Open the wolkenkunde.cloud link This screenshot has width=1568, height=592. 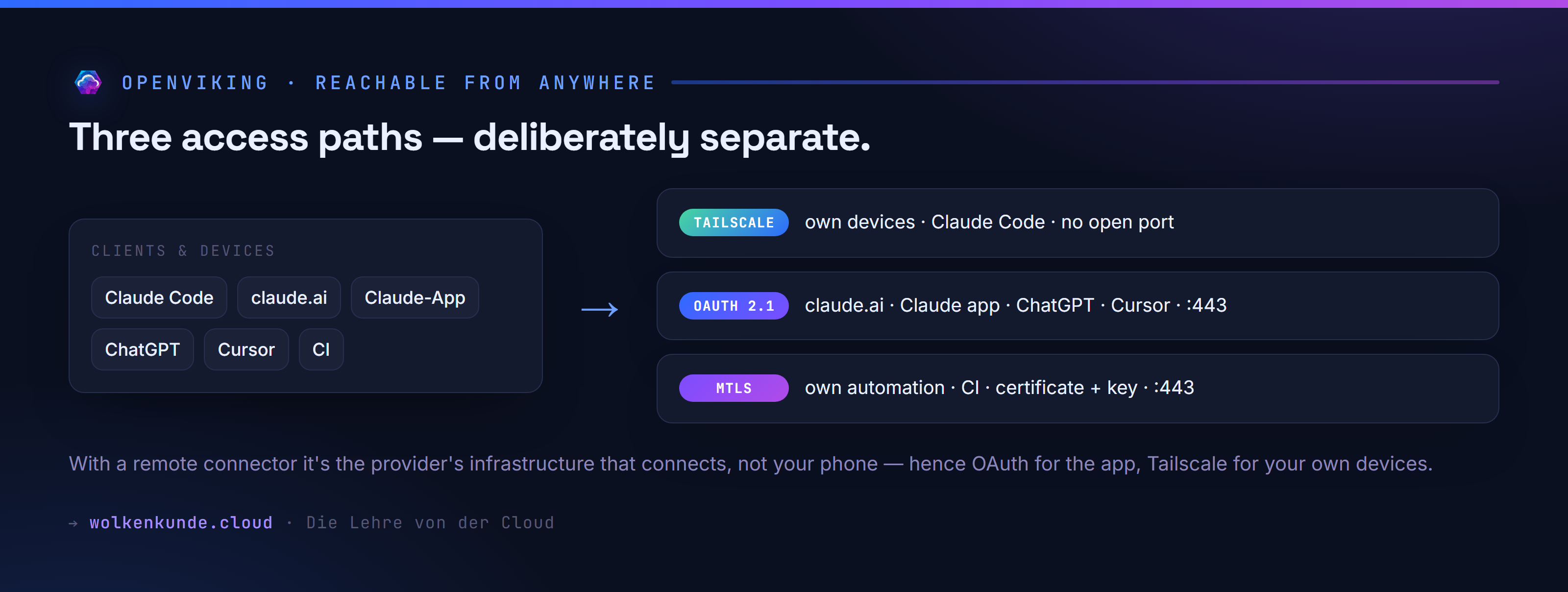(x=181, y=522)
